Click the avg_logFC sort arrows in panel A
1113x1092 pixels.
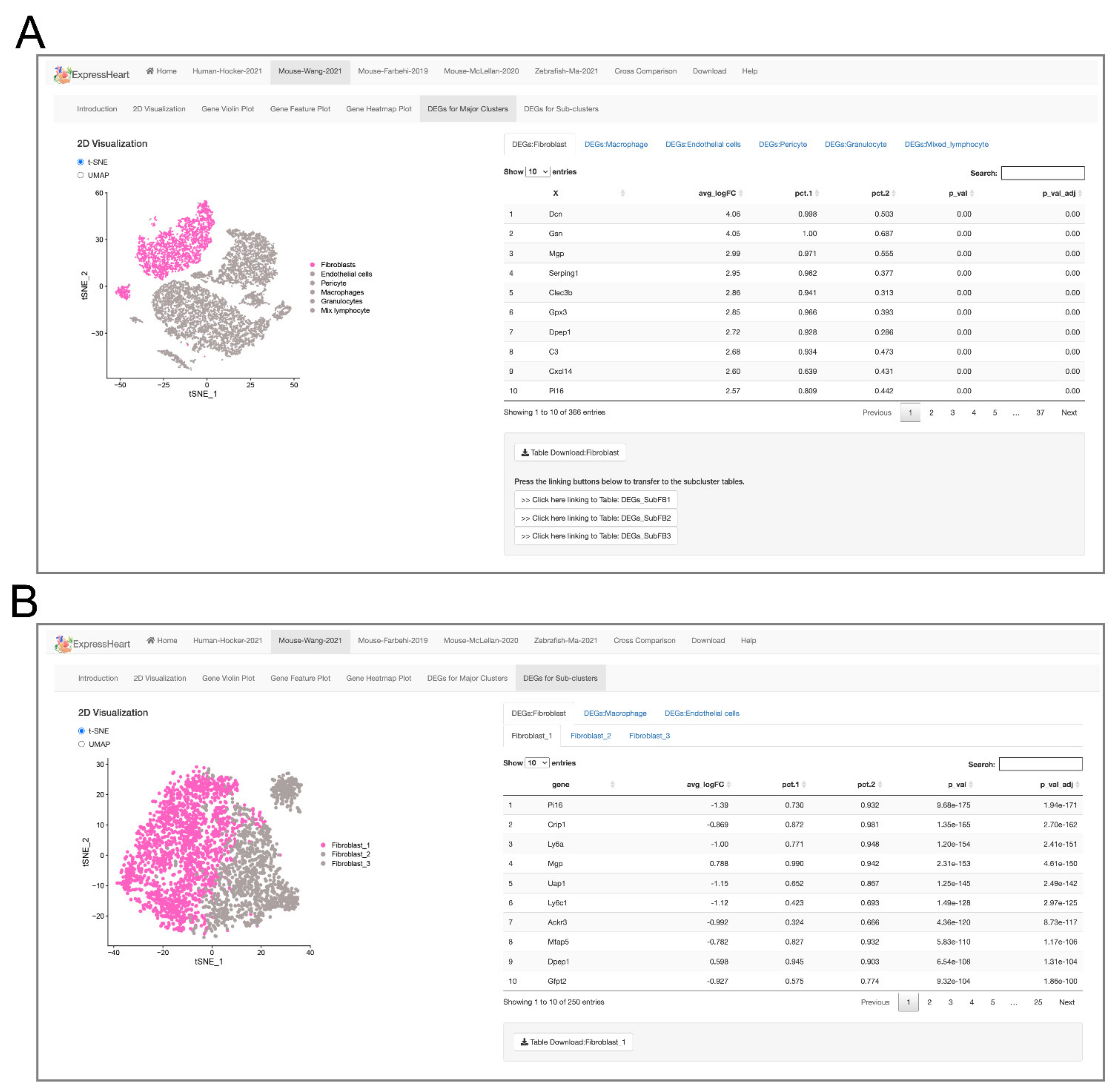(x=741, y=193)
